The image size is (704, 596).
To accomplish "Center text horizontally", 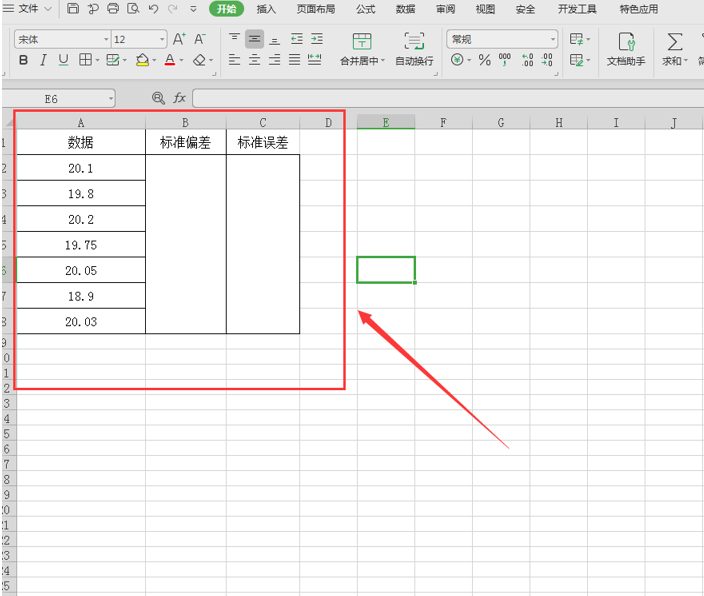I will coord(255,60).
